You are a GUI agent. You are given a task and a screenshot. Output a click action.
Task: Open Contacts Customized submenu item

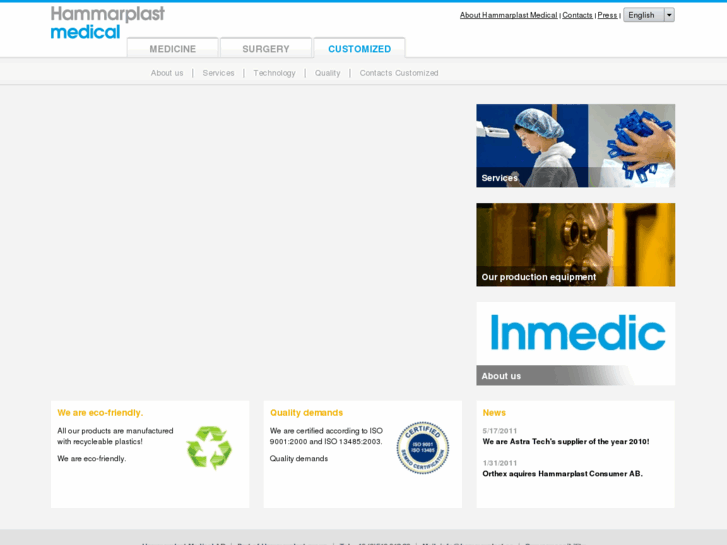tap(399, 73)
